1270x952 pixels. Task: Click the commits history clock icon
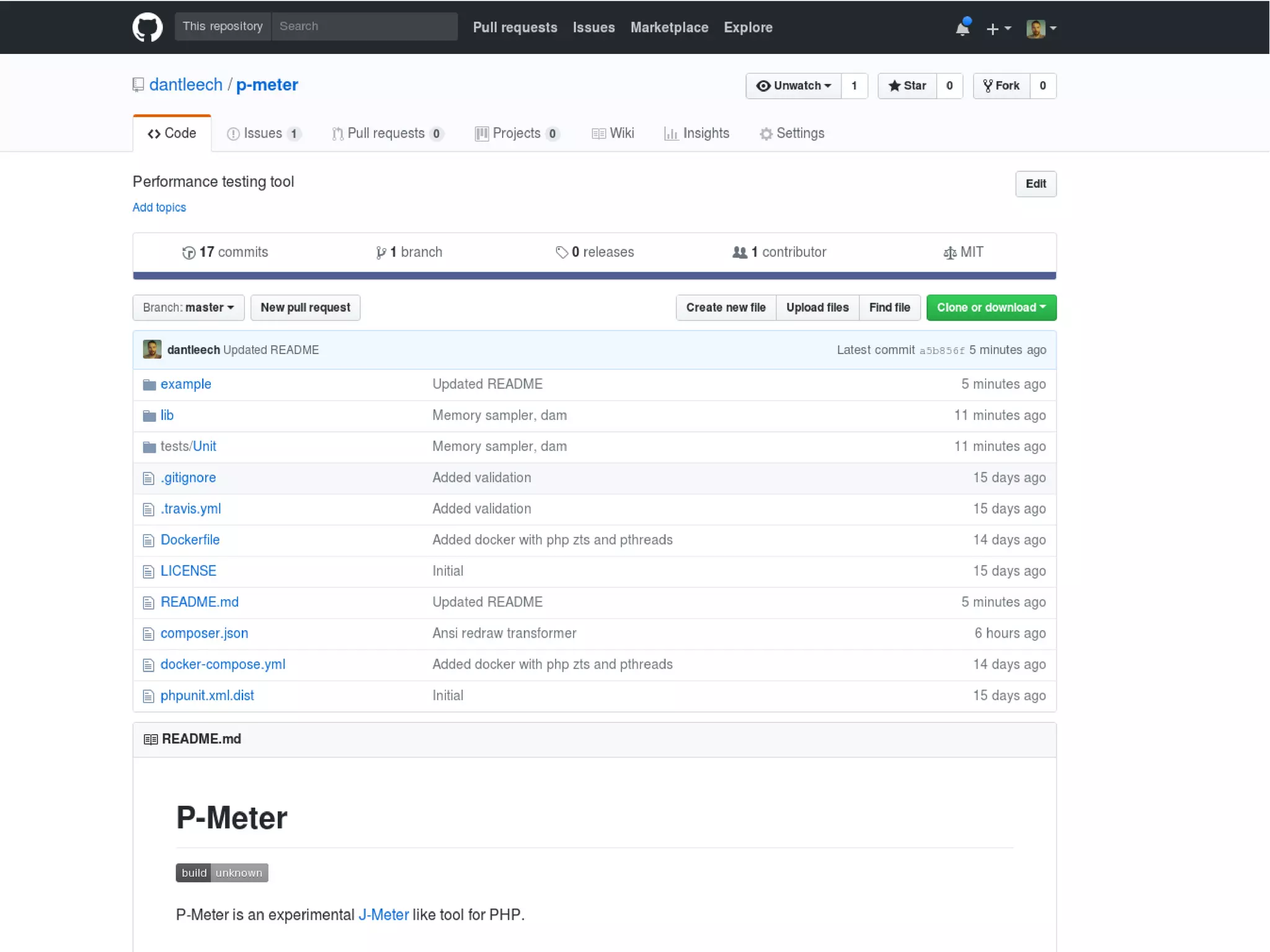[189, 252]
